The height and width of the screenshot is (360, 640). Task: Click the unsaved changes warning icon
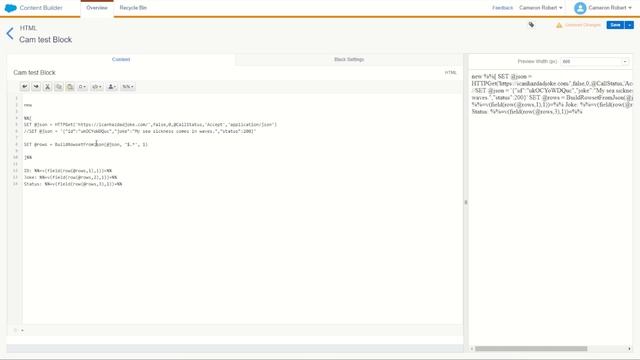pos(559,25)
